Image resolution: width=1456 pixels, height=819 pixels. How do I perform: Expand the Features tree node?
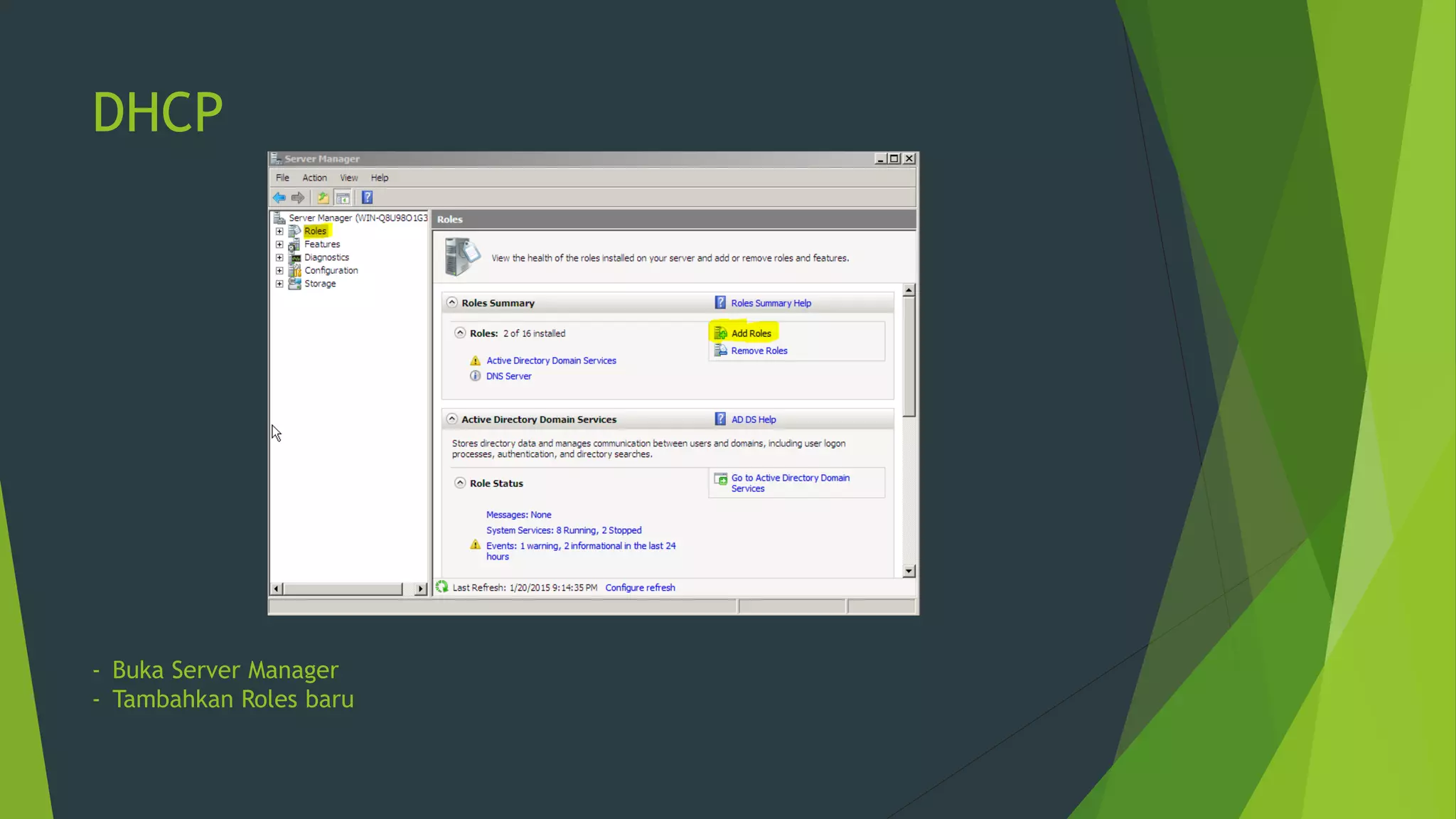coord(279,245)
